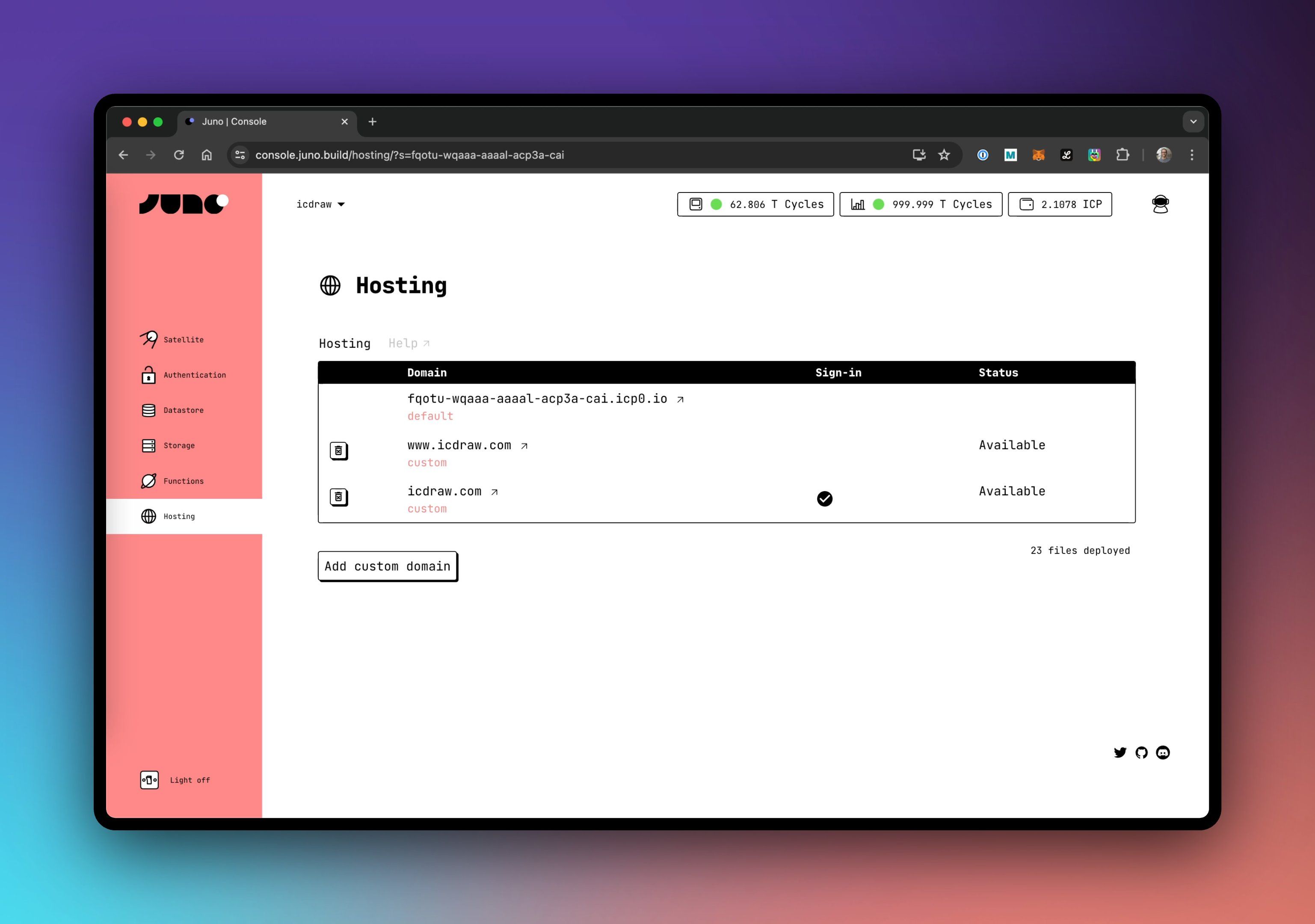Click the Juno logo
The height and width of the screenshot is (924, 1315).
[182, 203]
